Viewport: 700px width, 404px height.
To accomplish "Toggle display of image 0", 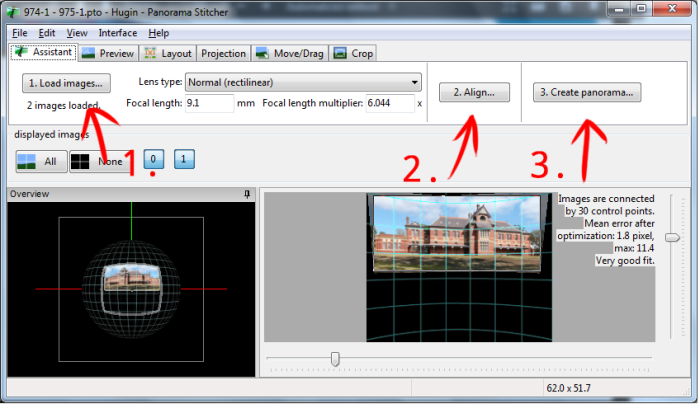I will 154,159.
